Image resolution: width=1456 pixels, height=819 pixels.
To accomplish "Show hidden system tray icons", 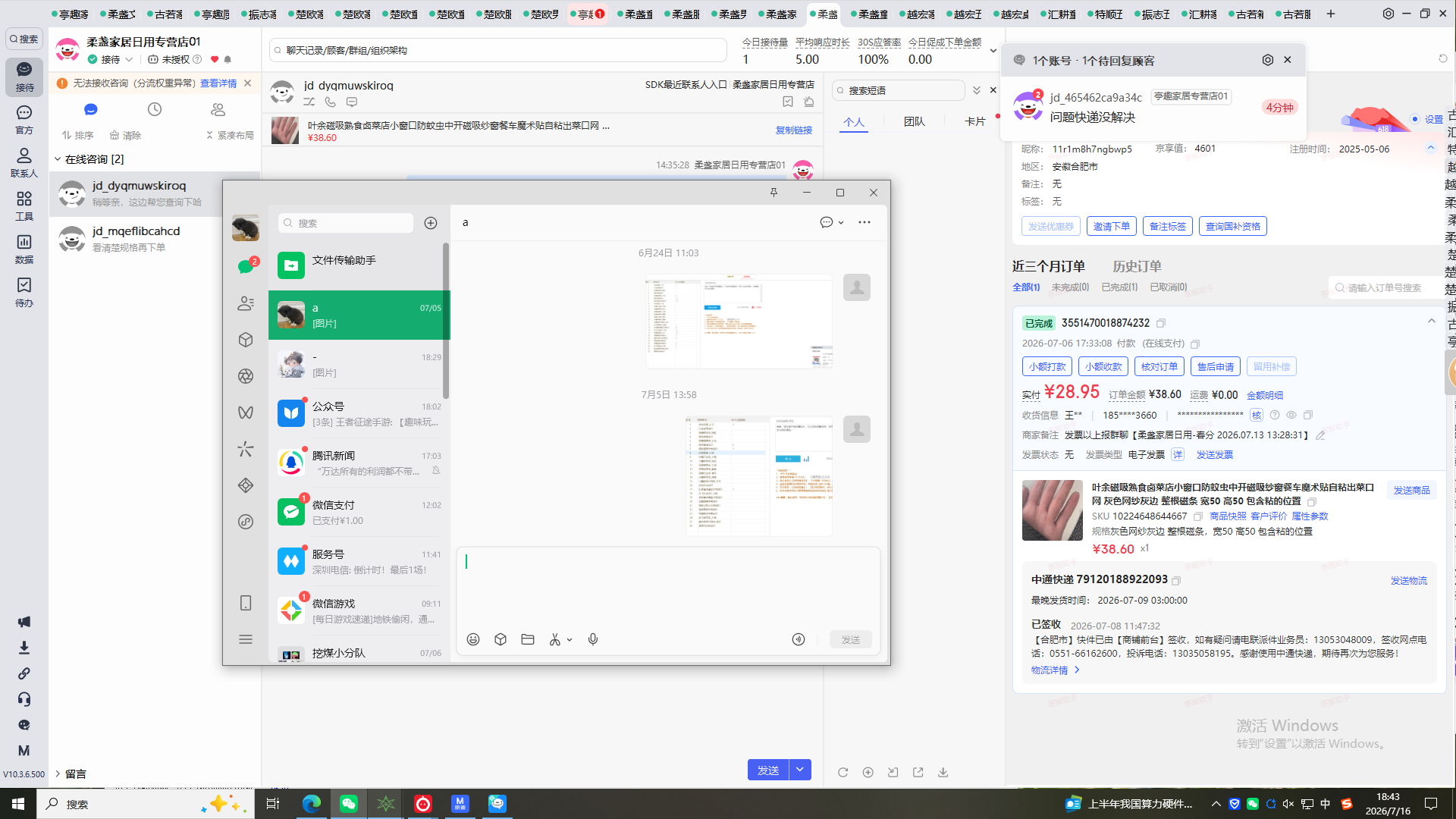I will (1216, 804).
